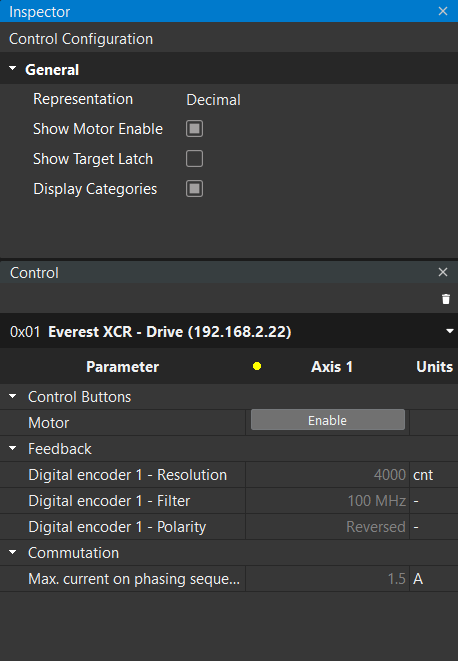
Task: Click the Enable motor button
Action: pyautogui.click(x=328, y=420)
